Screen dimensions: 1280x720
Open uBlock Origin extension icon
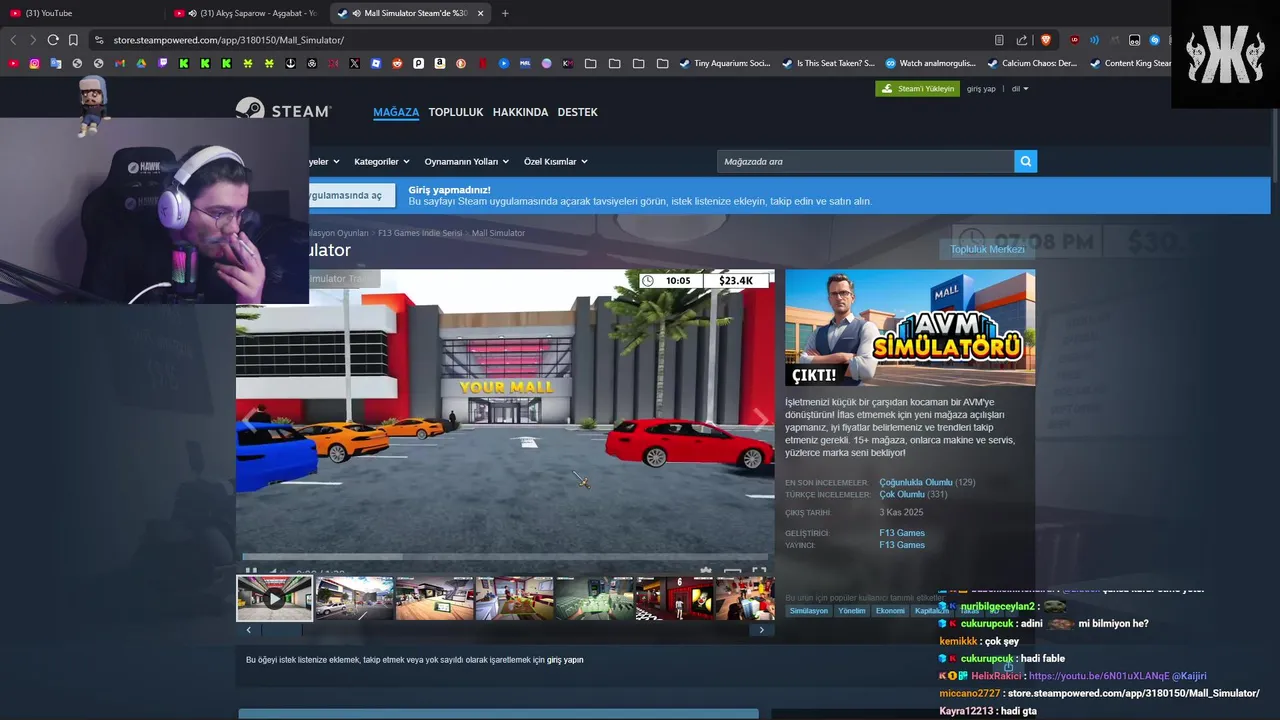[x=1075, y=40]
